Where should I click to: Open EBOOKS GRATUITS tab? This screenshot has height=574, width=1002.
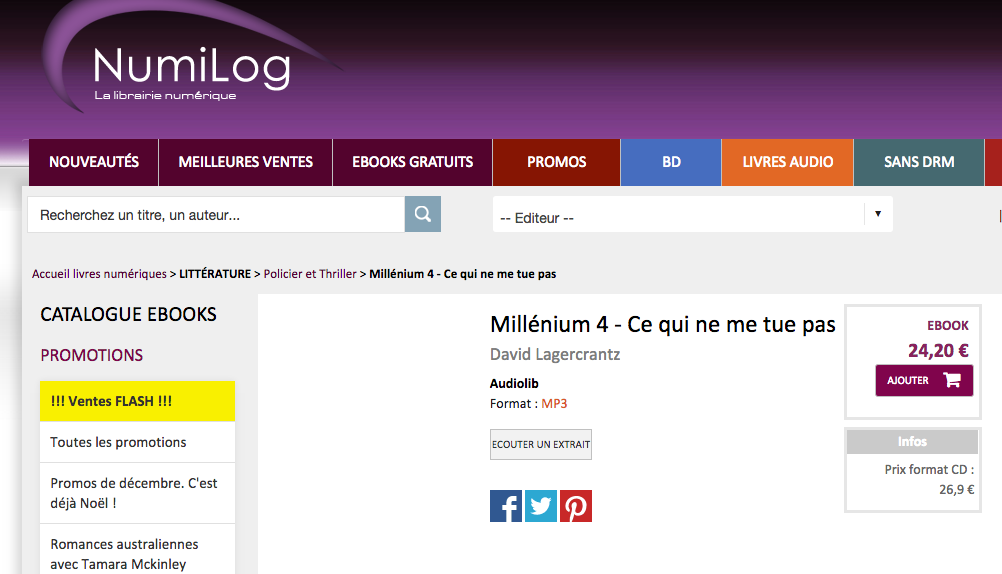tap(413, 162)
